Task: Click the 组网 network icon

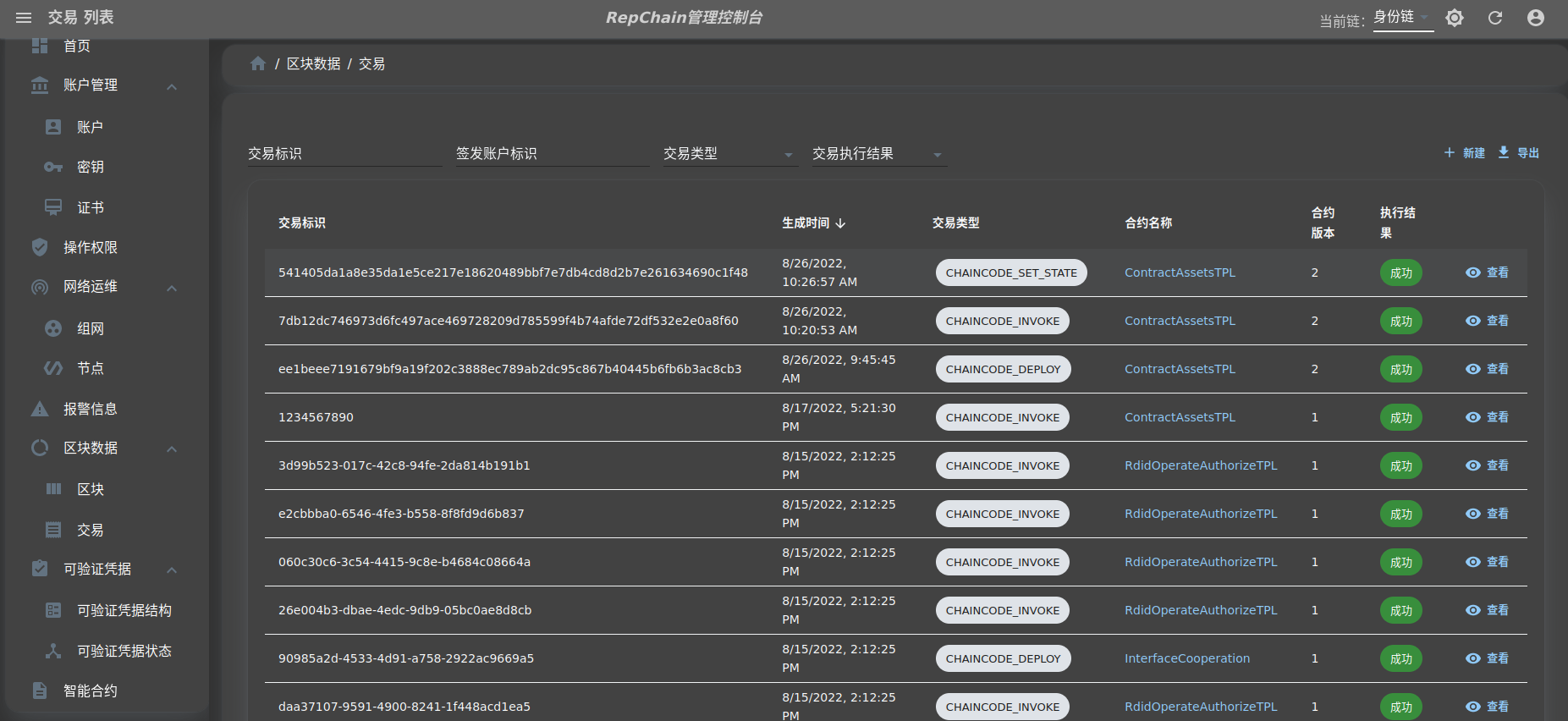Action: coord(53,328)
